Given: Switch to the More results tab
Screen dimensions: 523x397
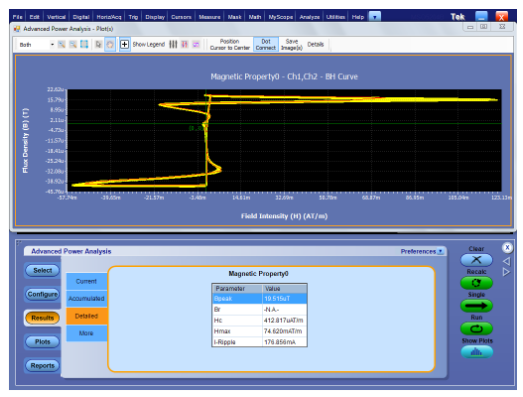Looking at the screenshot, I should (x=86, y=333).
